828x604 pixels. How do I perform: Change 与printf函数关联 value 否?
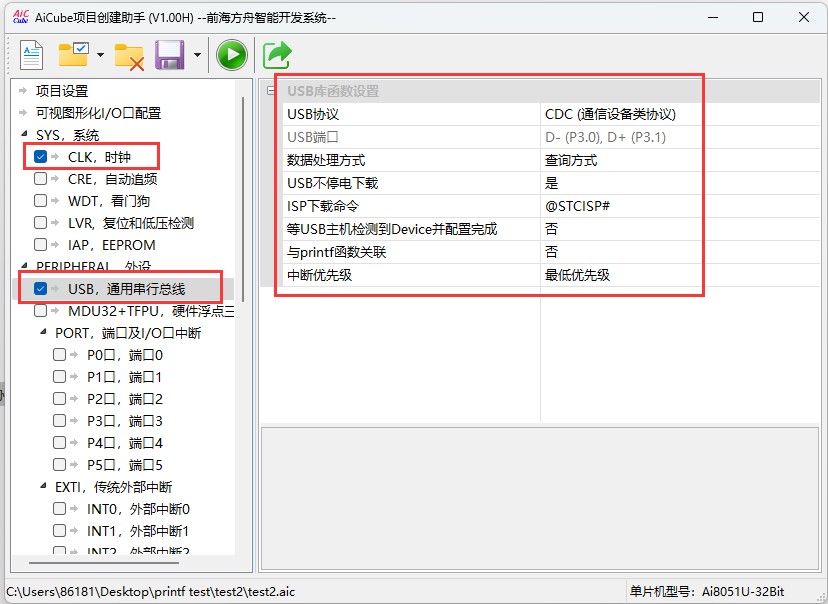click(551, 252)
